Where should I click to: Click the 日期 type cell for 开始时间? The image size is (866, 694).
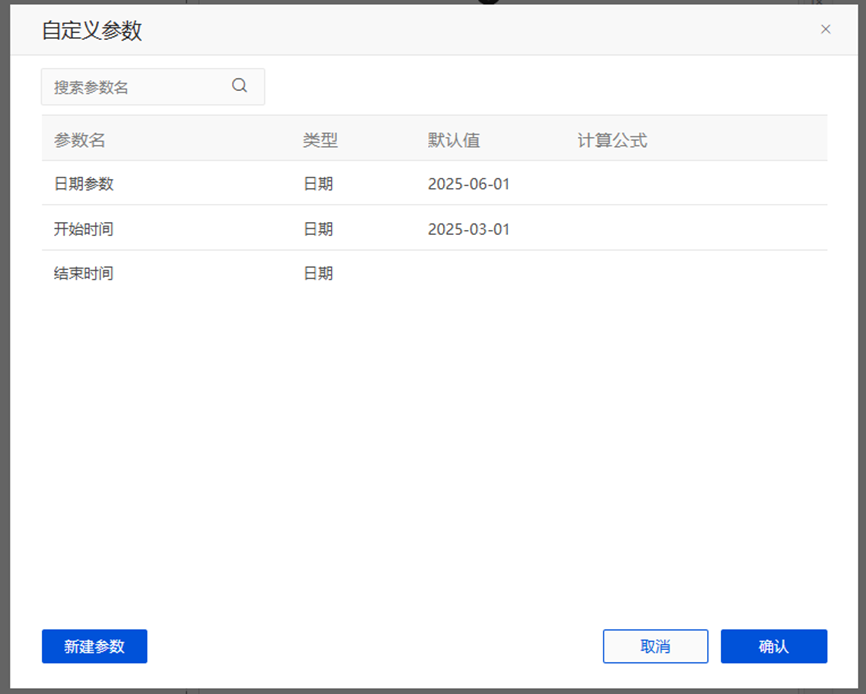(318, 229)
